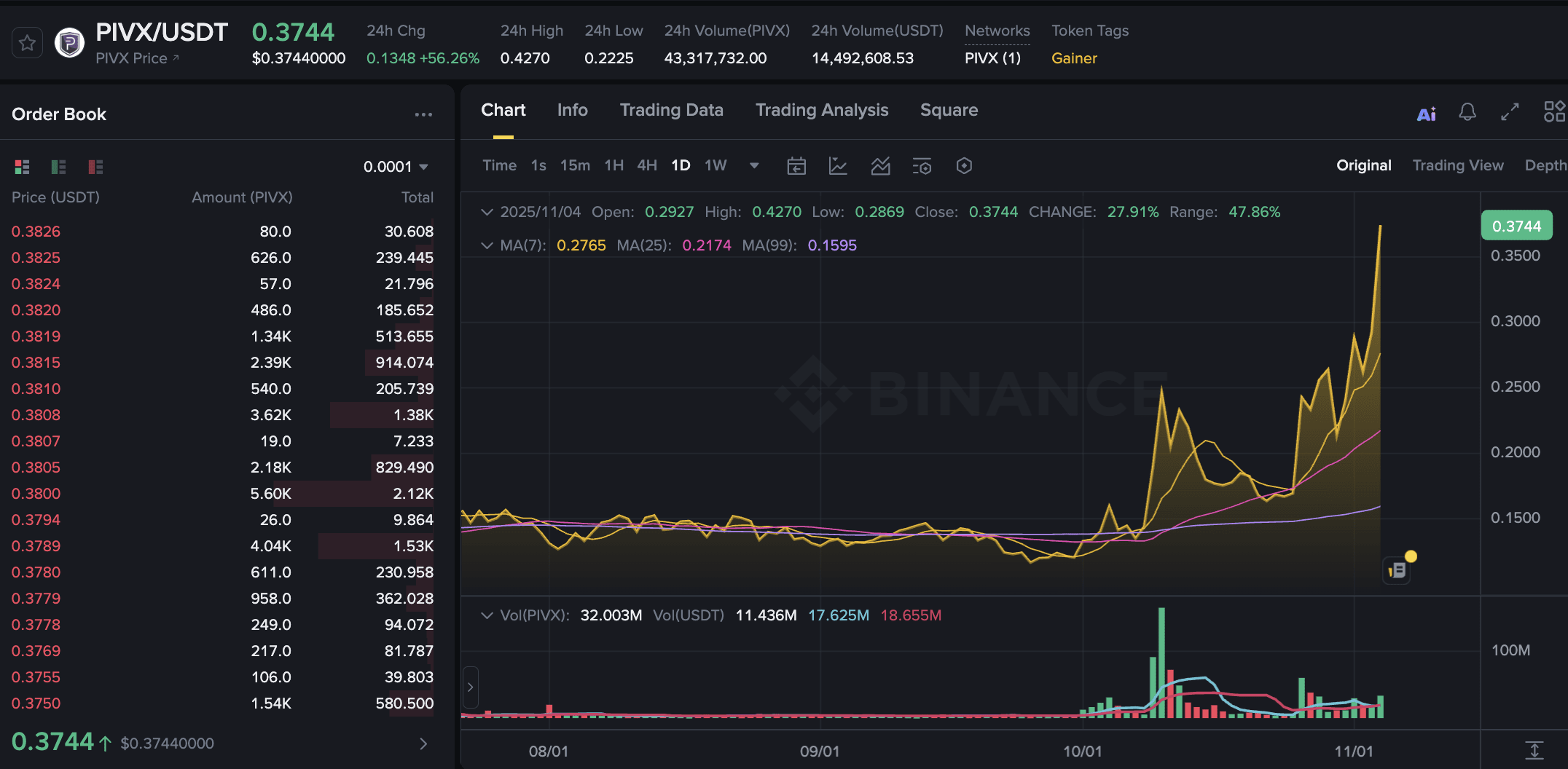The image size is (1568, 769).
Task: Open the last price detail chevron in order book
Action: [x=423, y=744]
